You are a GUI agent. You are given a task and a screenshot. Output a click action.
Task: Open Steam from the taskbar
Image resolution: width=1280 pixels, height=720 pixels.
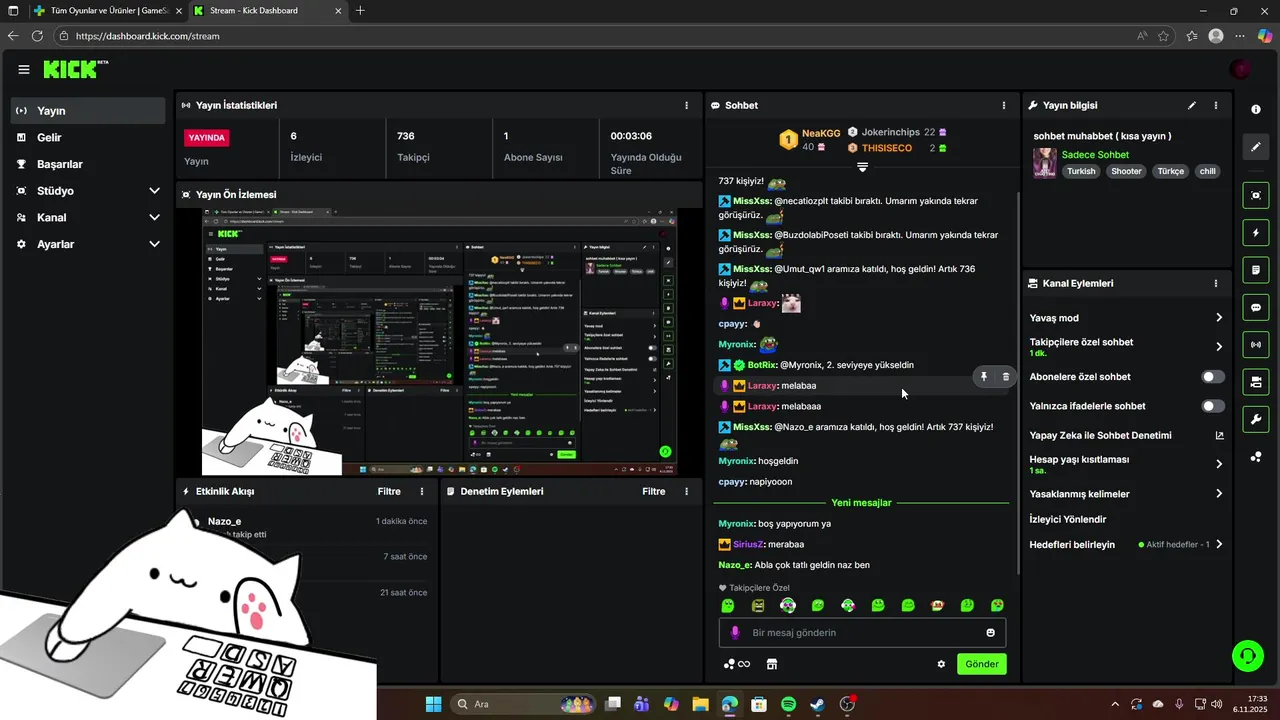pos(817,704)
